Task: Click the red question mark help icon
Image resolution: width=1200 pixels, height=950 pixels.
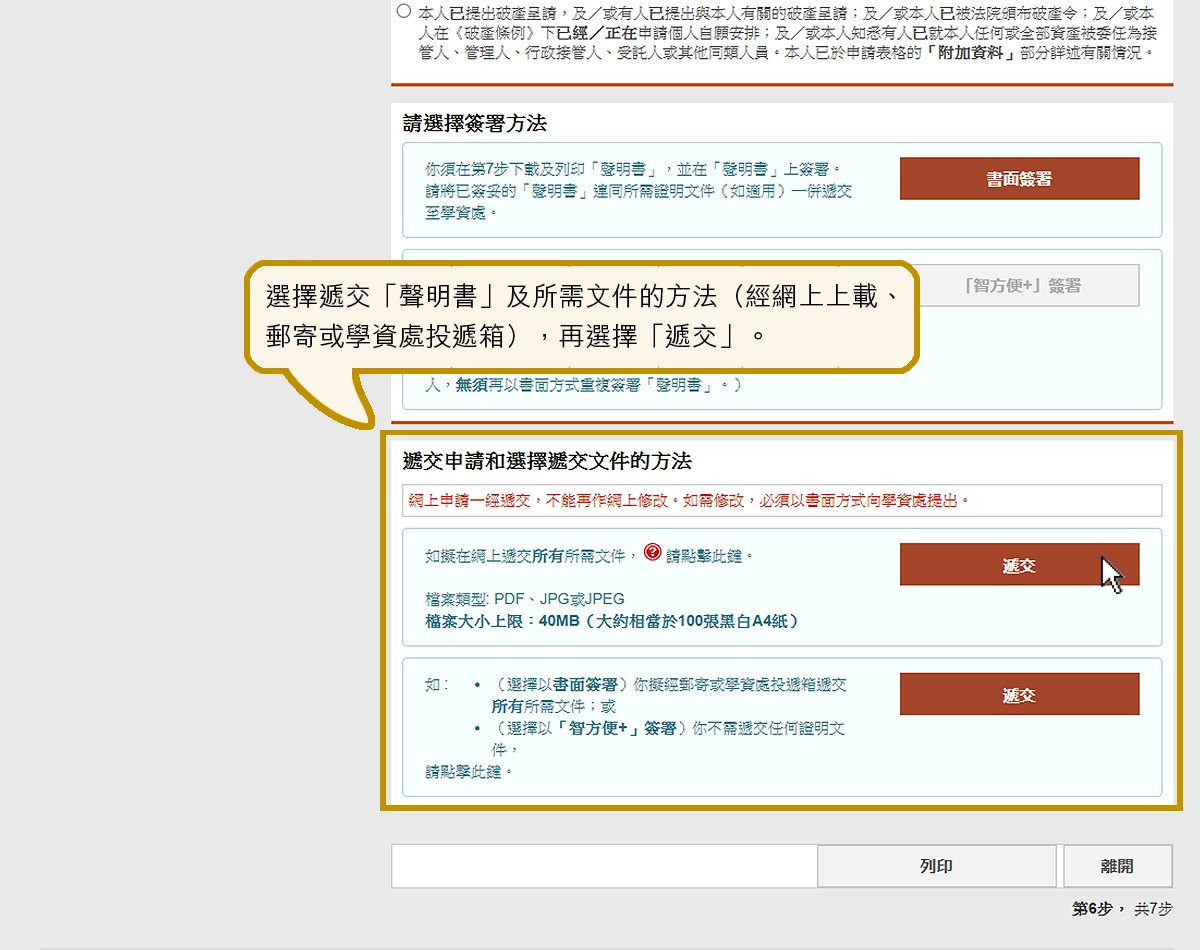Action: point(653,552)
